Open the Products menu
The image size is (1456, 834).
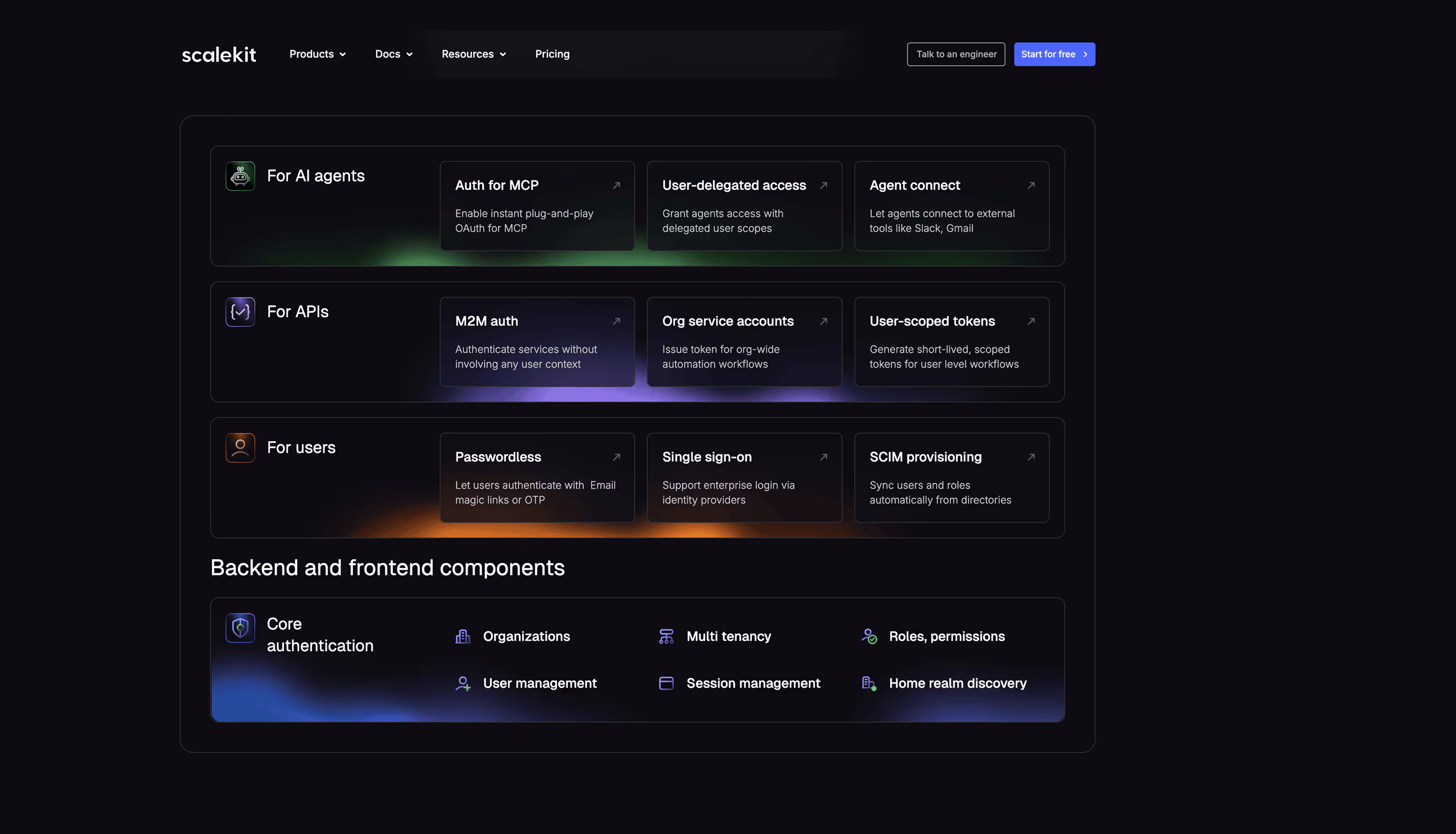(318, 54)
